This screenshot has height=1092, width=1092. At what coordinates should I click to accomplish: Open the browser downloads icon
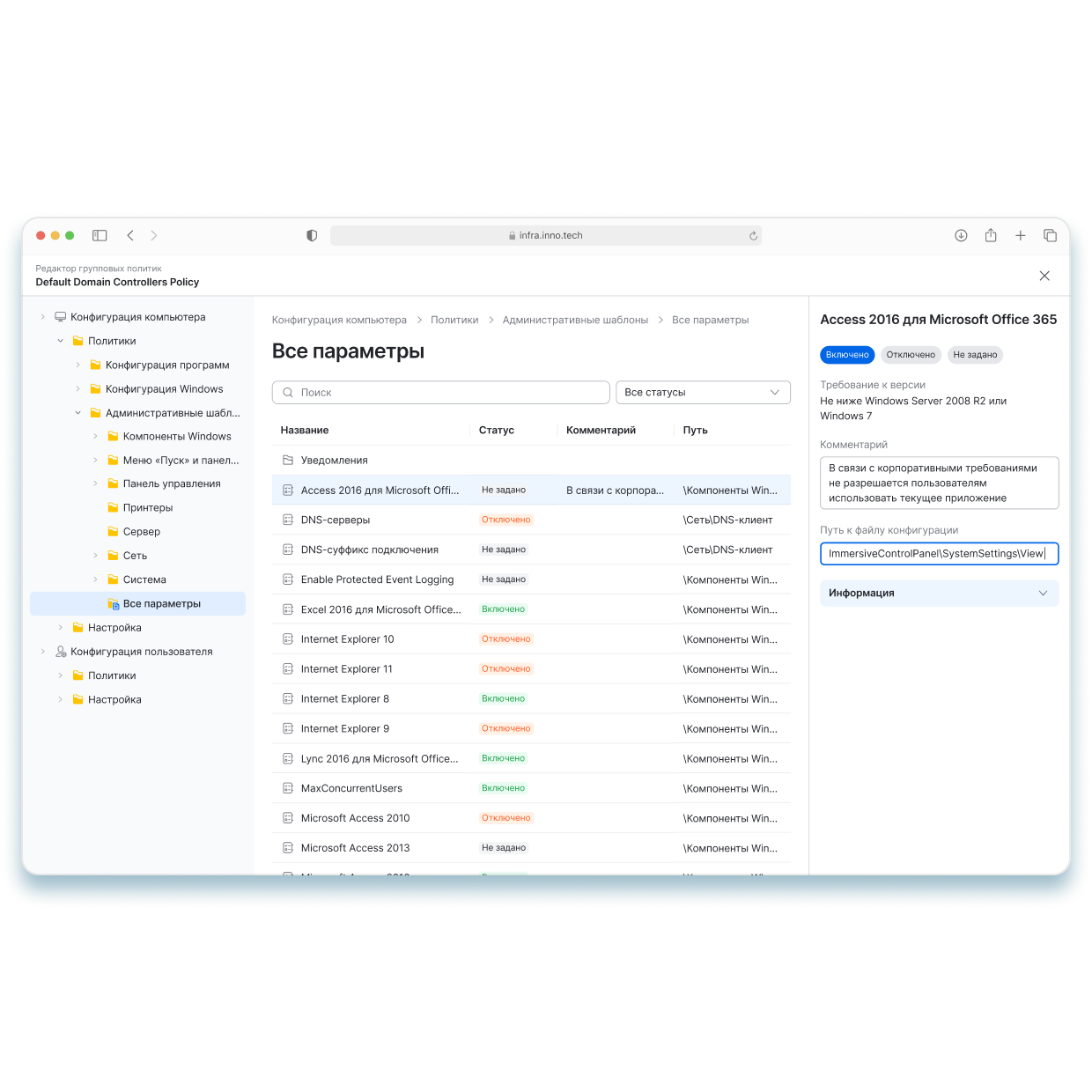tap(961, 235)
